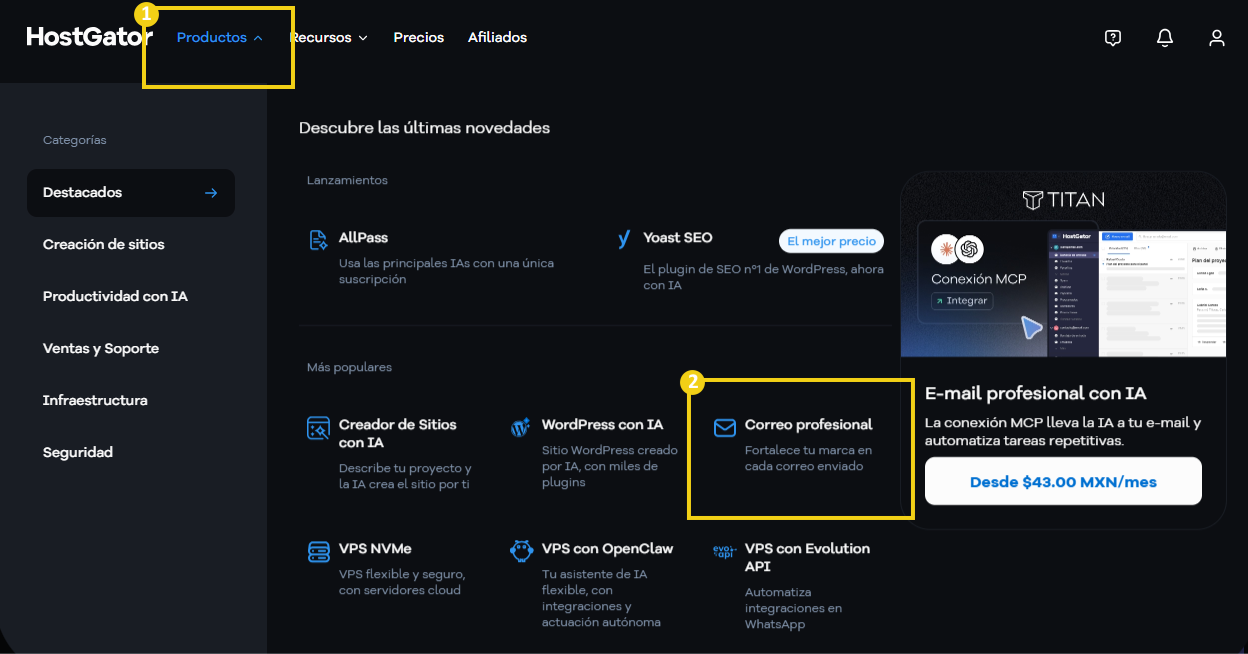Click the VPS con OpenClaw mascot icon
The image size is (1248, 654).
[x=520, y=551]
